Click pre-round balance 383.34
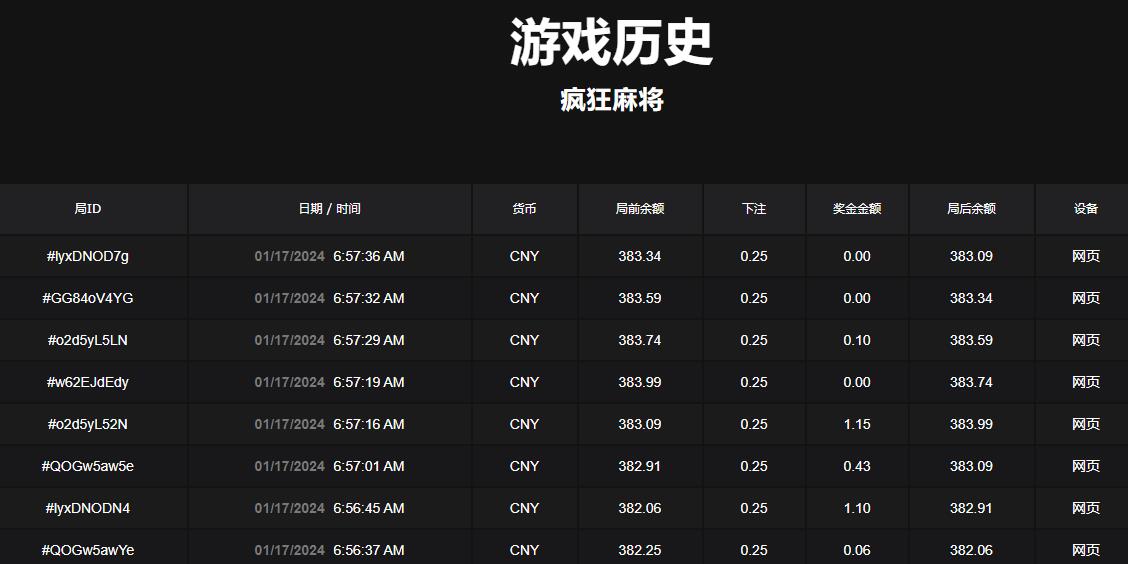 click(x=640, y=256)
